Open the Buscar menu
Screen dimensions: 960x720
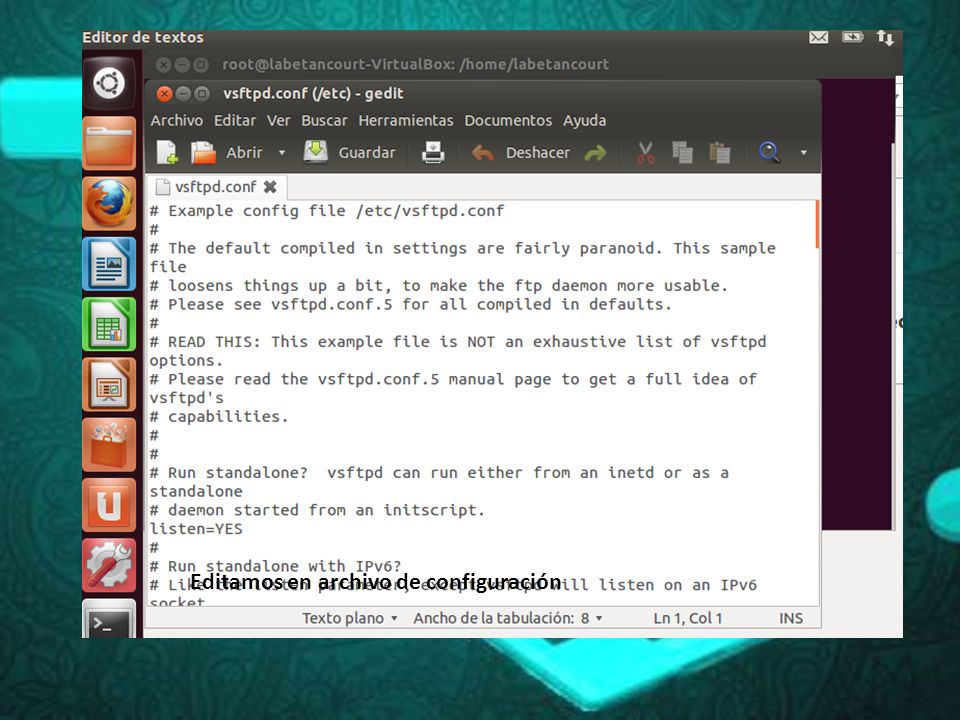(x=324, y=121)
